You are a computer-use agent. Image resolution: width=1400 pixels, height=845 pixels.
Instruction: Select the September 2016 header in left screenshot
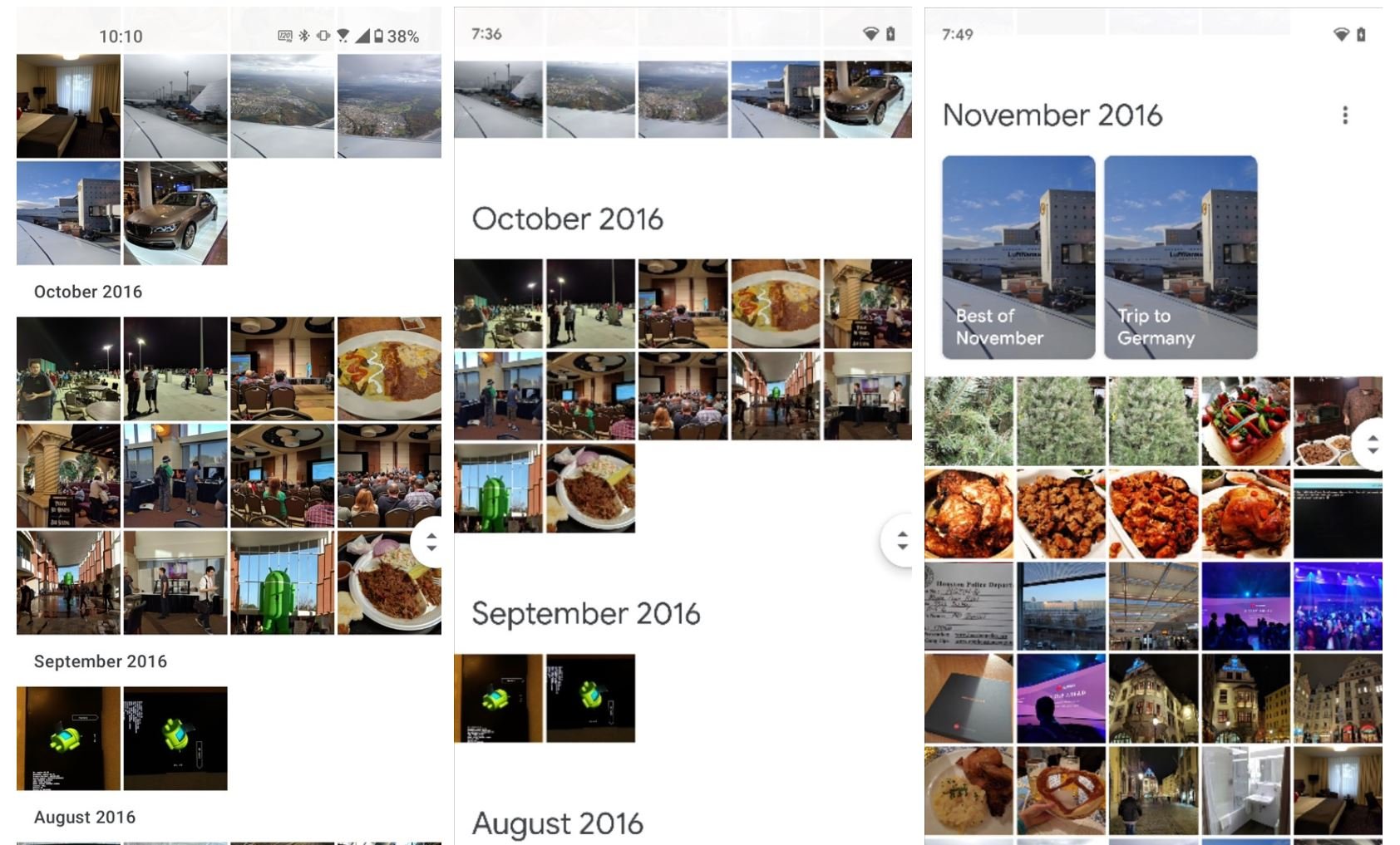(101, 661)
